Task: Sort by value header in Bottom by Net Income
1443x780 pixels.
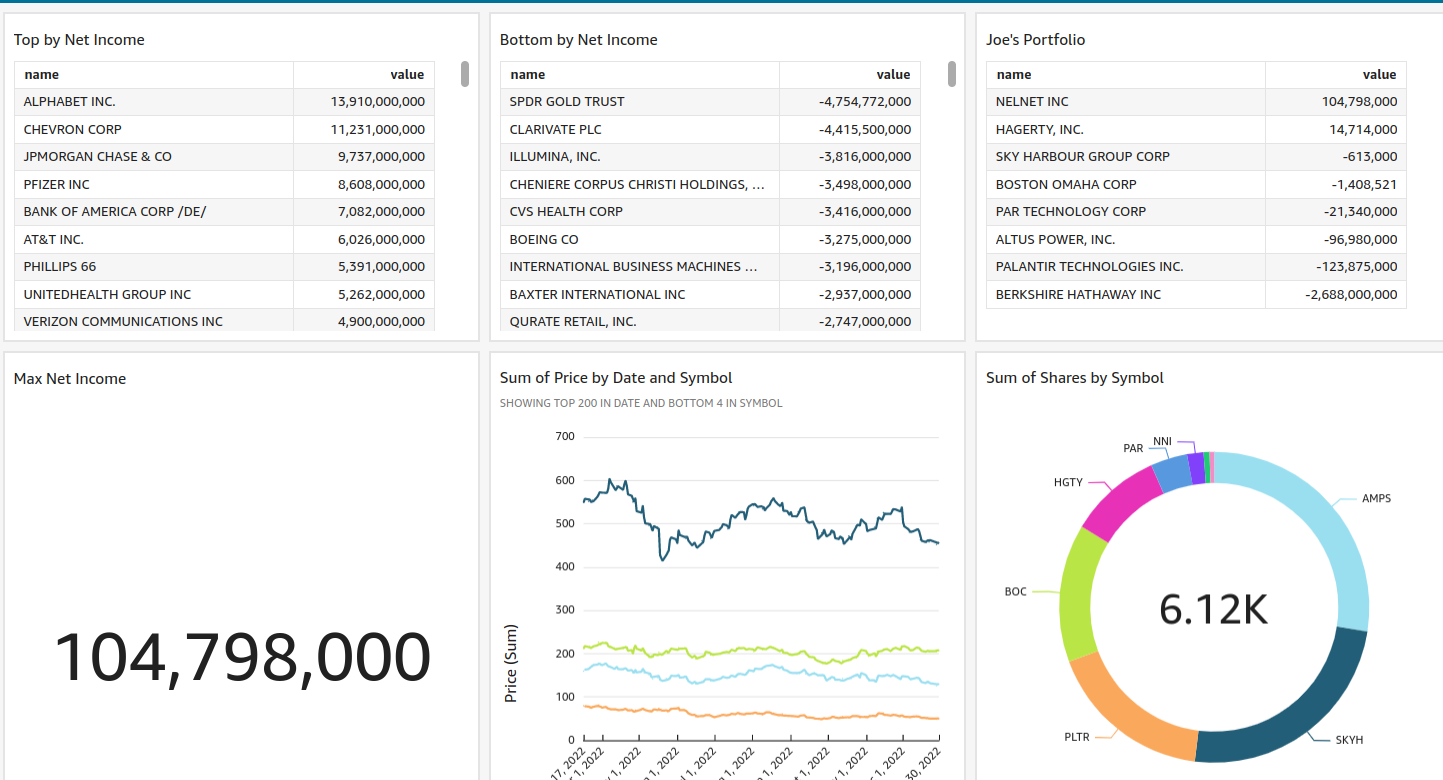Action: 850,75
